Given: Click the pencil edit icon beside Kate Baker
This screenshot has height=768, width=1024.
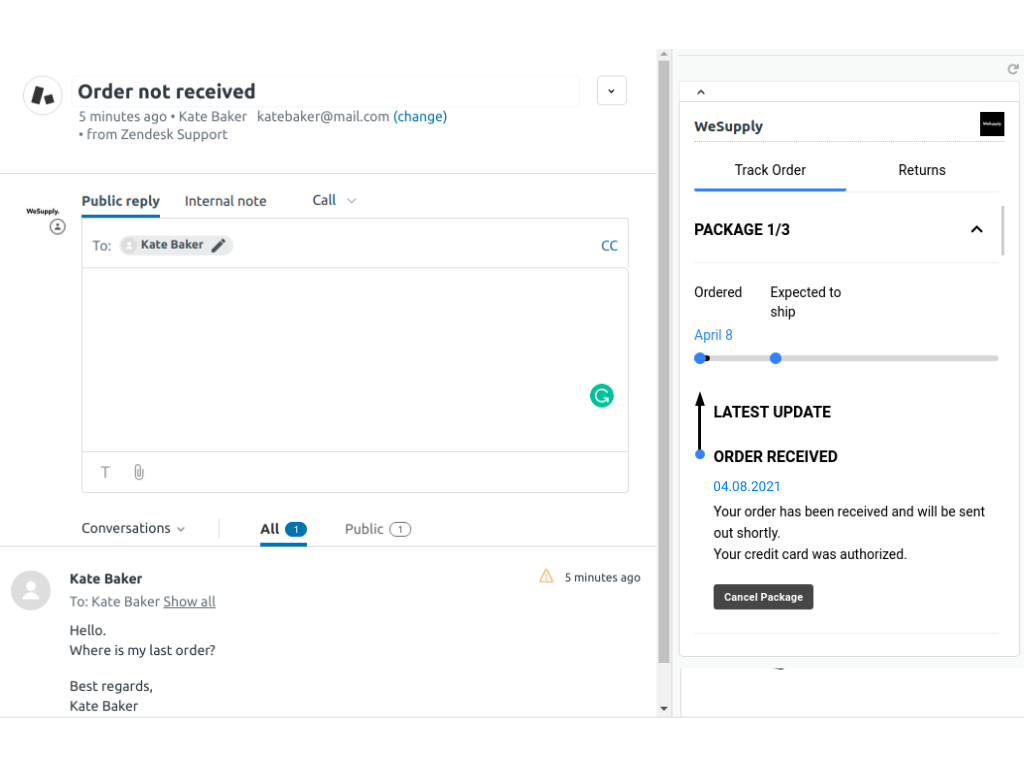Looking at the screenshot, I should point(219,245).
